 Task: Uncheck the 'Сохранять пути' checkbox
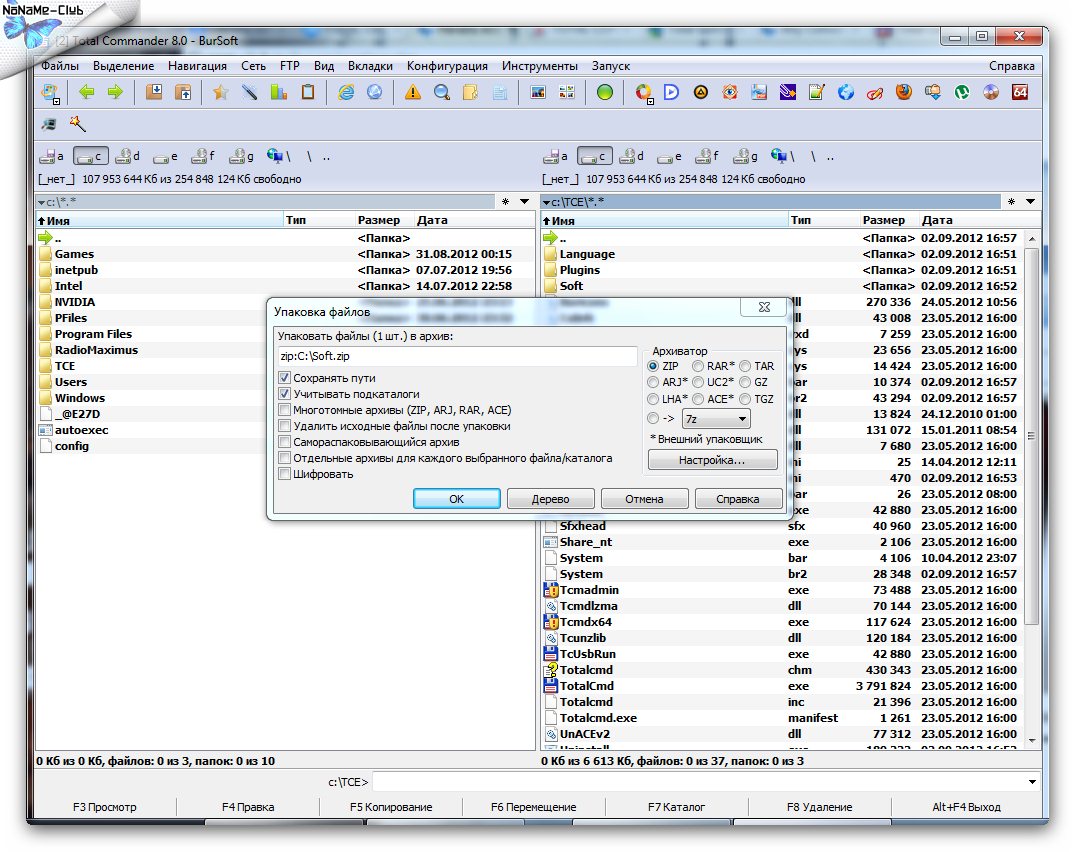[285, 378]
